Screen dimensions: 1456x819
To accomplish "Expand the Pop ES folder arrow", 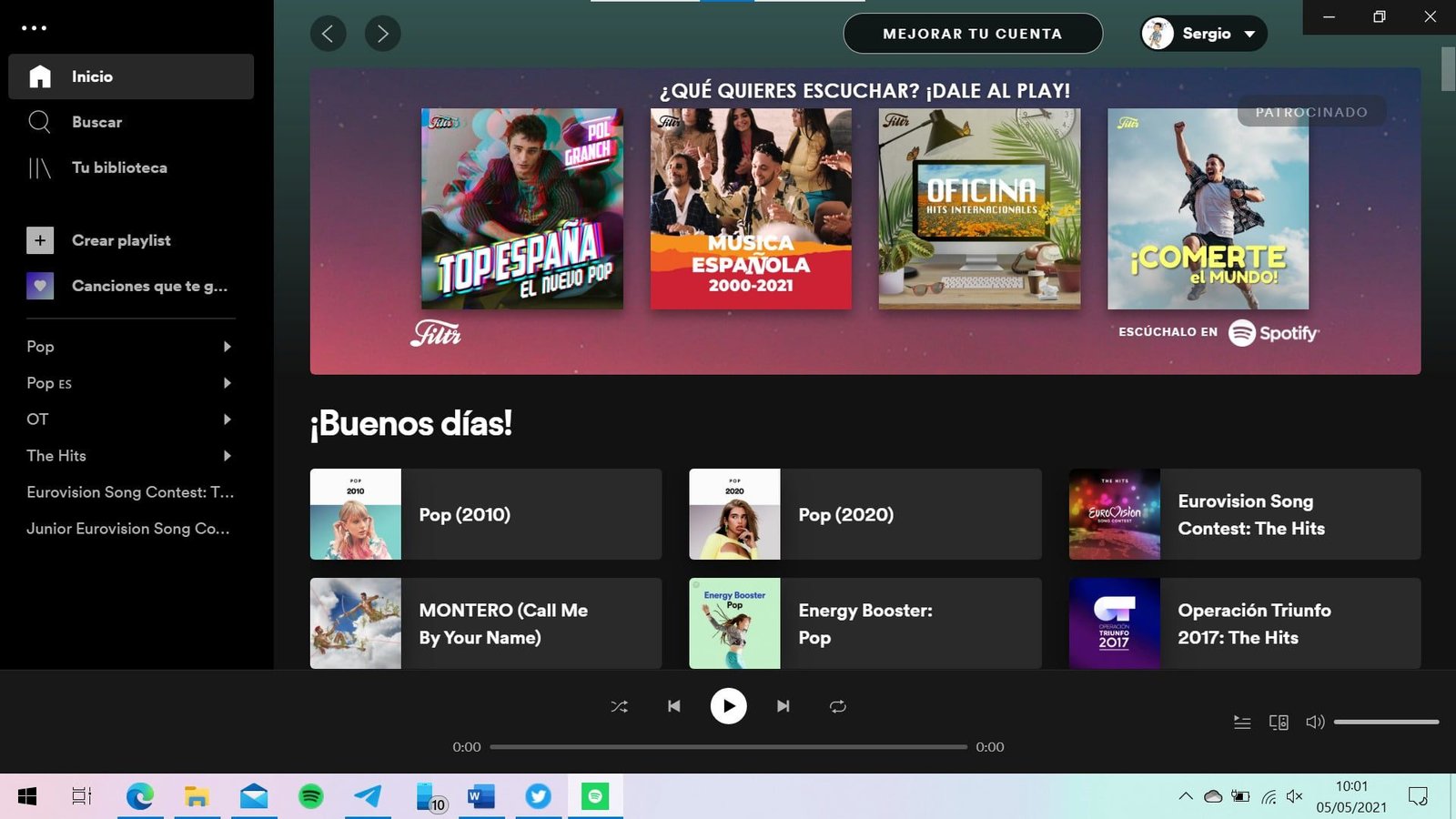I will click(x=227, y=383).
